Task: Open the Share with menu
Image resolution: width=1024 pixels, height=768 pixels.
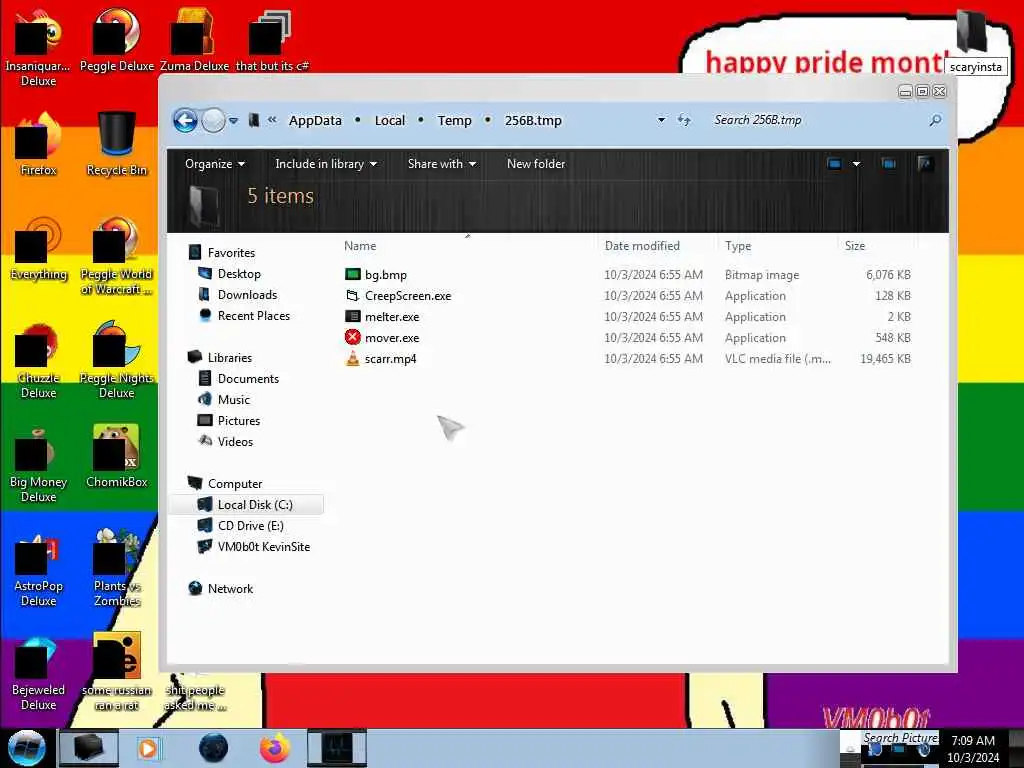Action: point(441,164)
